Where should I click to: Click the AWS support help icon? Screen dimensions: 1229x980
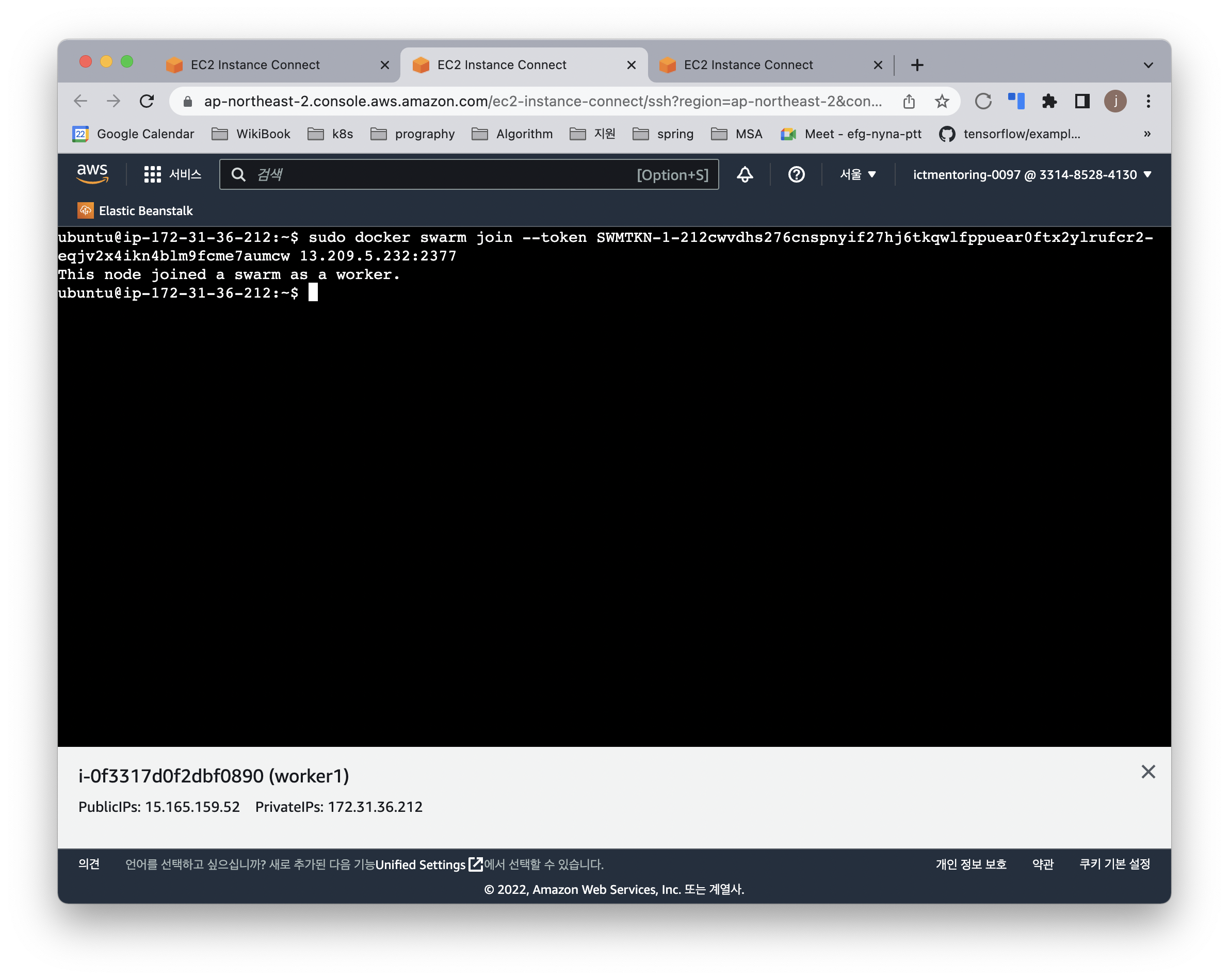coord(796,174)
